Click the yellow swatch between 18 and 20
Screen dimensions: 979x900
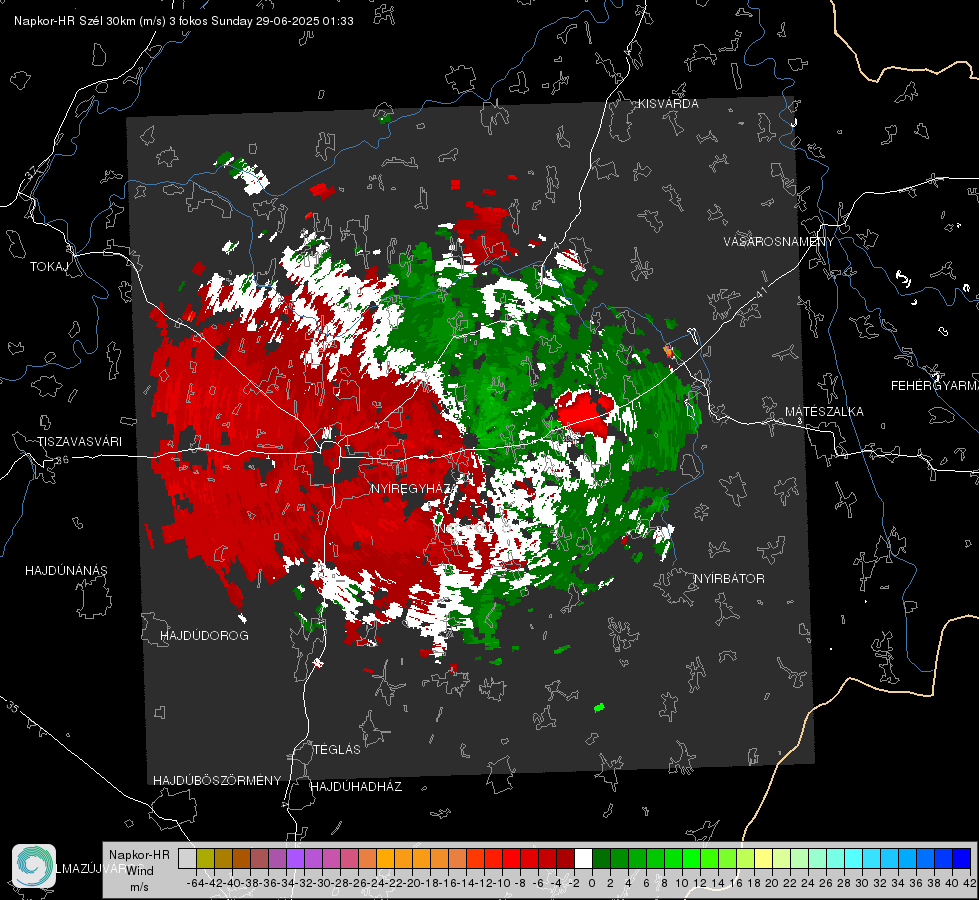[x=763, y=858]
